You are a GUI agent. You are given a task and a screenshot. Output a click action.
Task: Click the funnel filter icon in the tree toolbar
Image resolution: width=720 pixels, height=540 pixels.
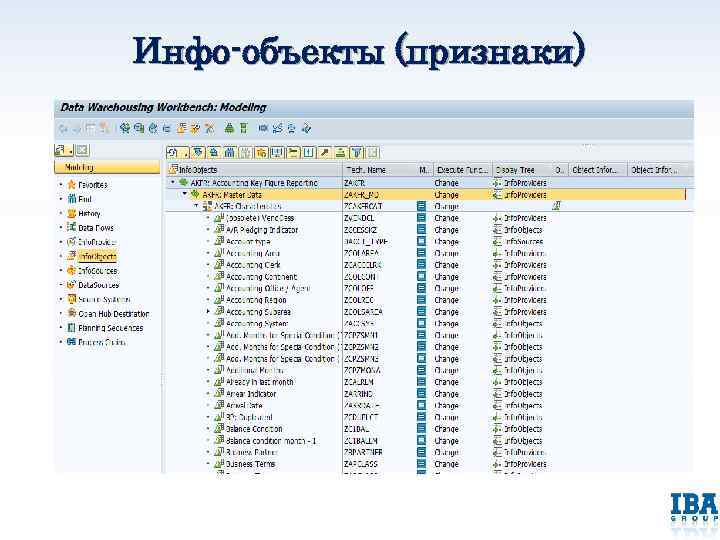[357, 152]
